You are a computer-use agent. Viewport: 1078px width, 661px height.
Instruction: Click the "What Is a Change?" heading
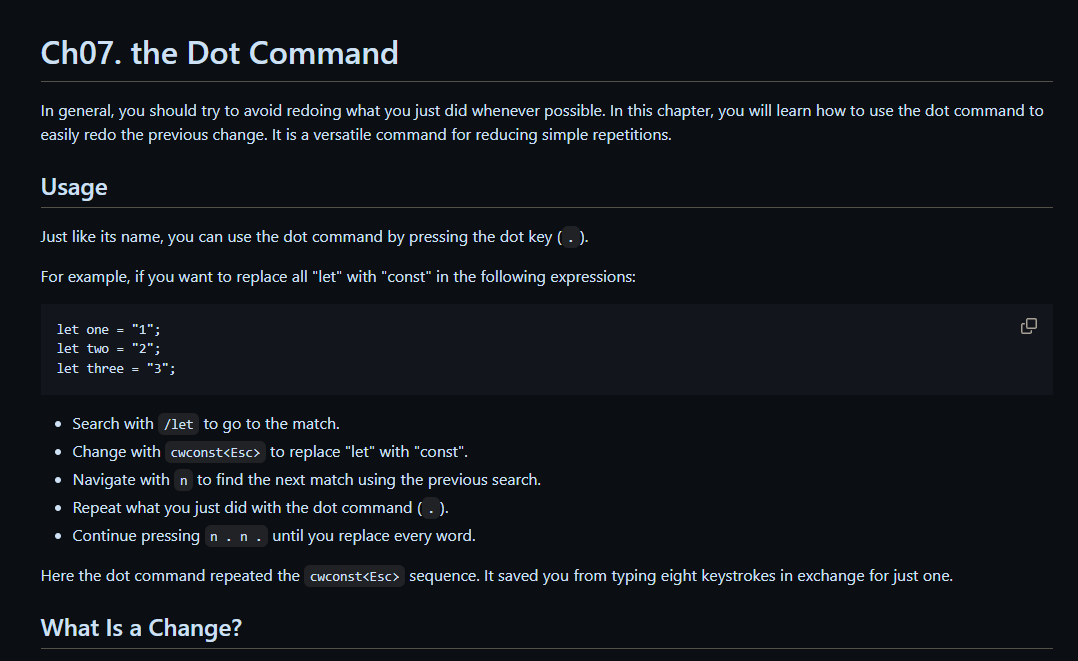pos(141,628)
